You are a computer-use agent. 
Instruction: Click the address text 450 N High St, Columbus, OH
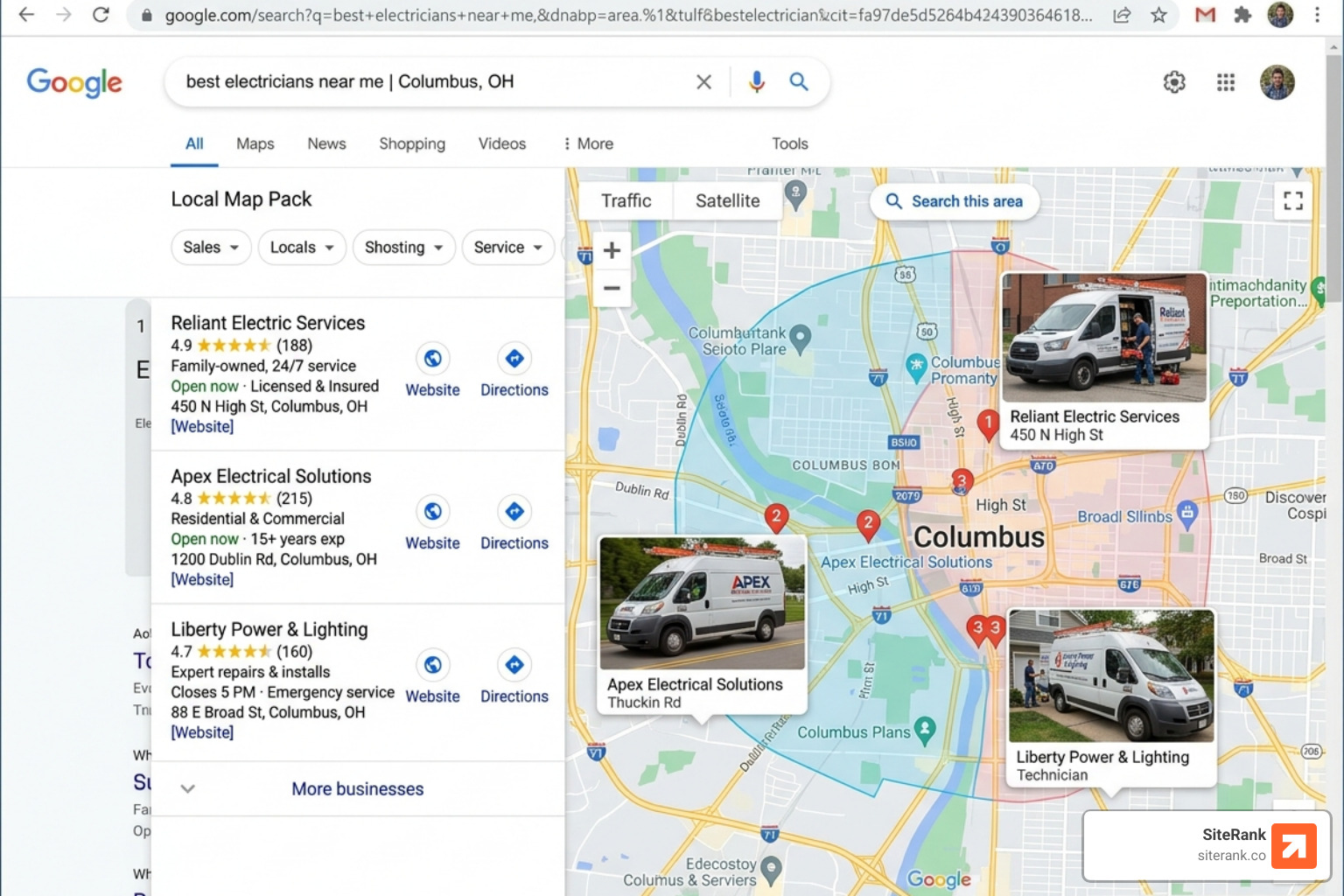click(269, 407)
